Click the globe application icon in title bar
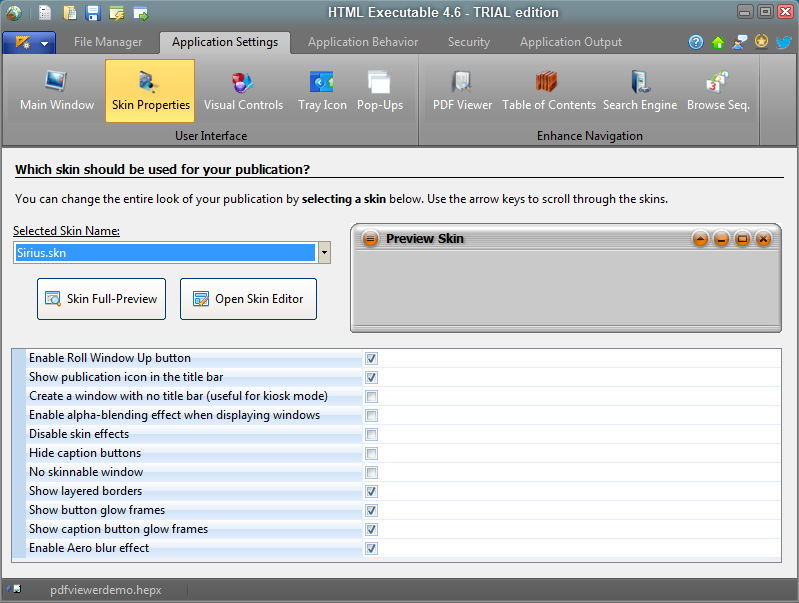This screenshot has width=799, height=603. (x=14, y=12)
